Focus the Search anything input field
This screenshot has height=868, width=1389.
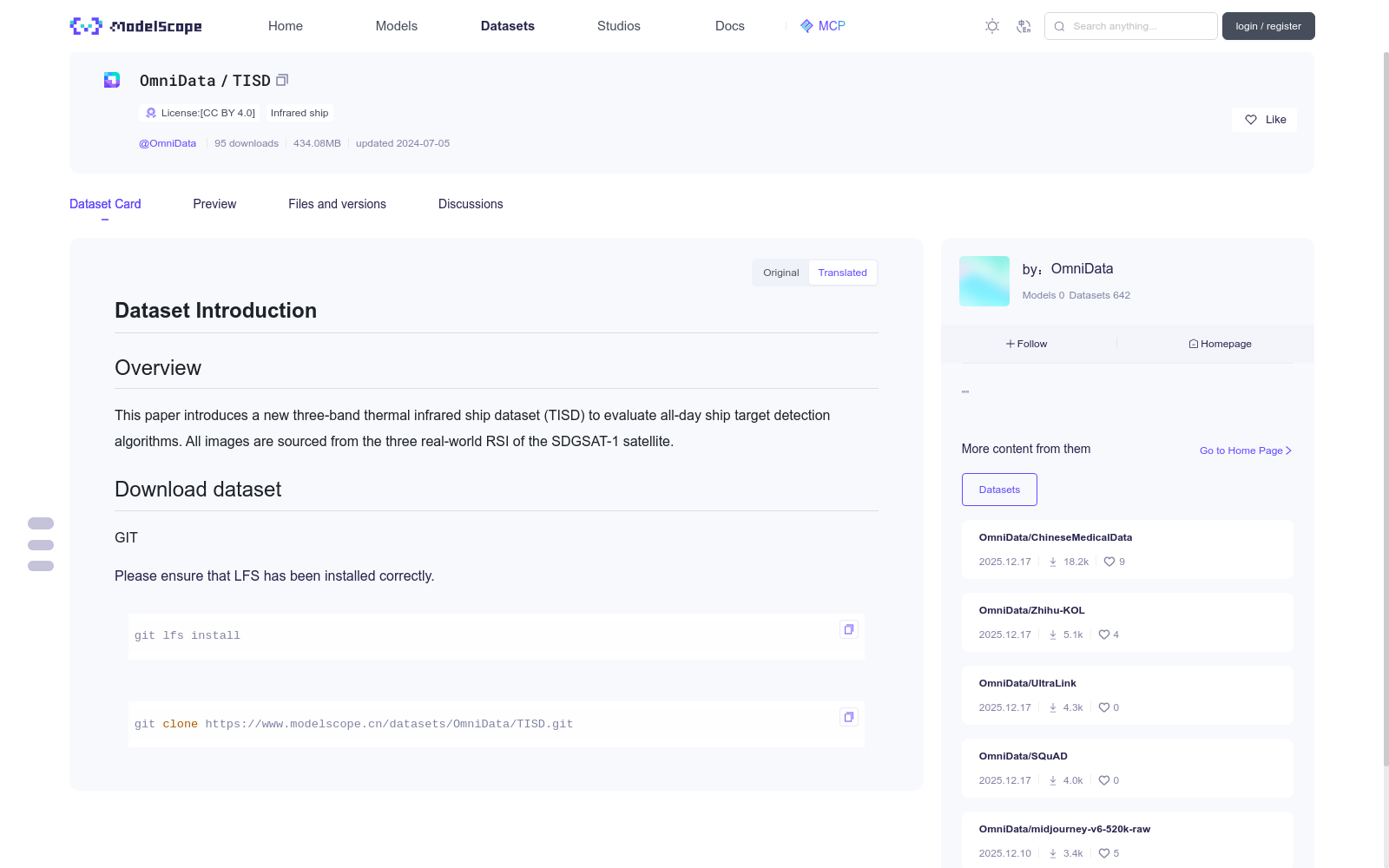pos(1131,26)
